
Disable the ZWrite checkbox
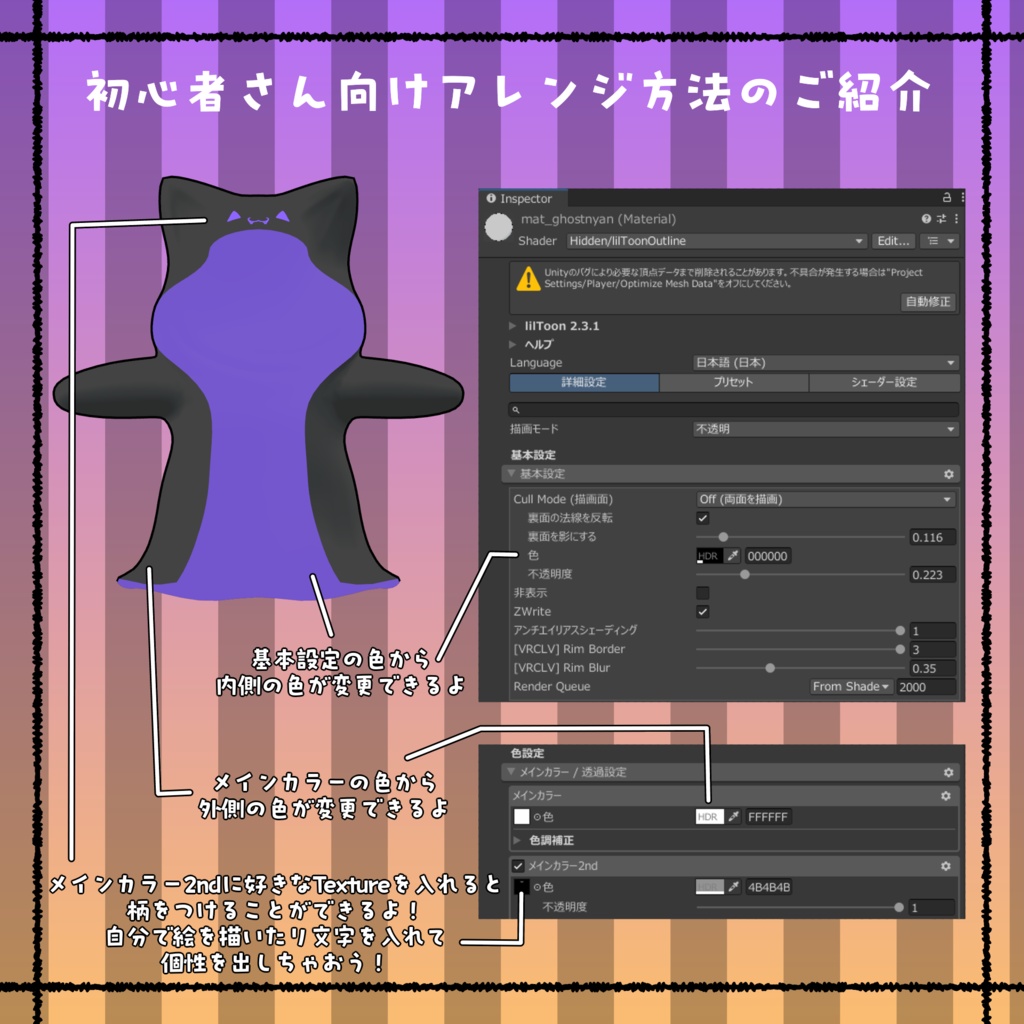coord(703,611)
